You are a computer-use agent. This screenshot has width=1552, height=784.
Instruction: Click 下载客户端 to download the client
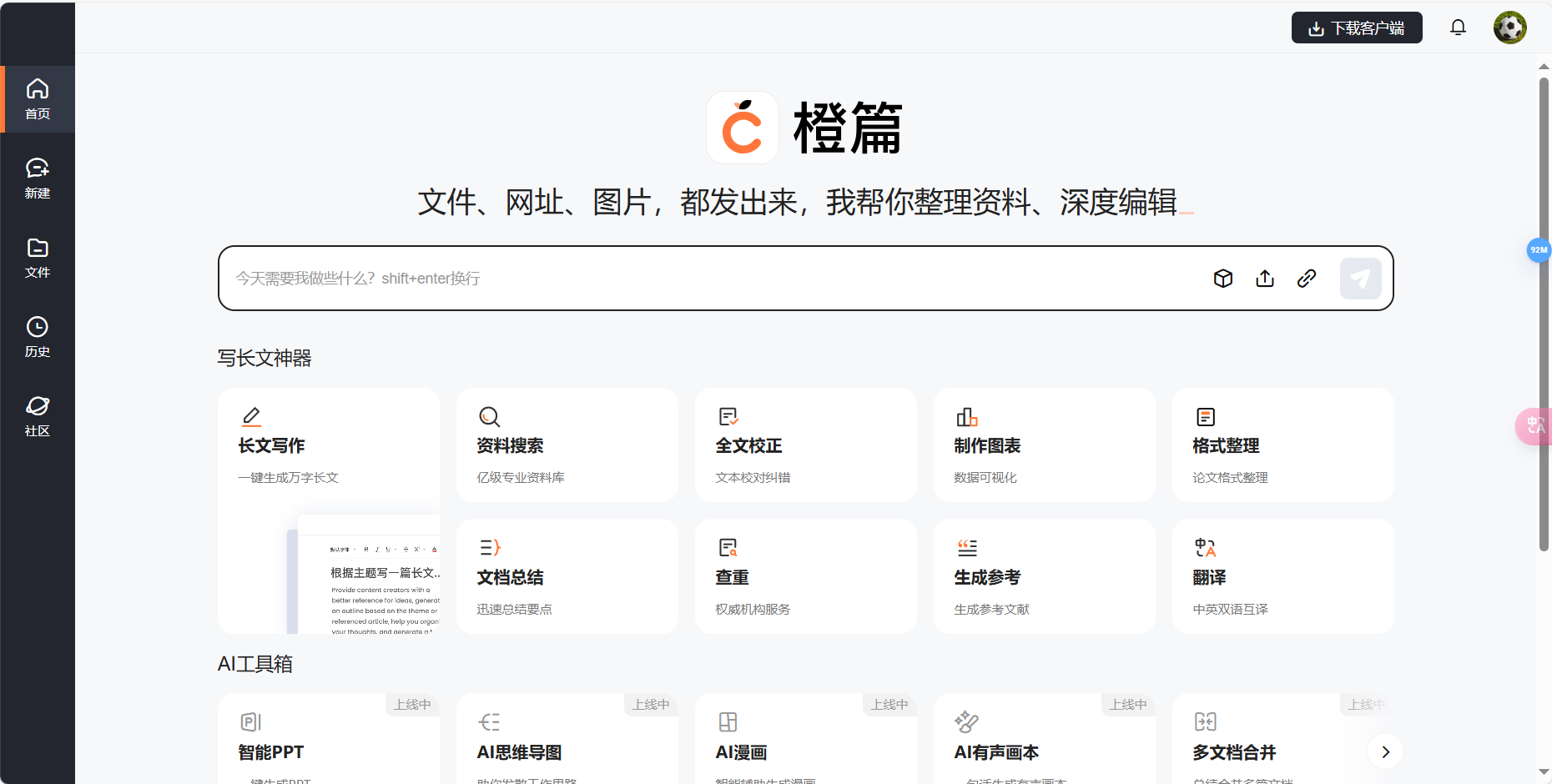click(x=1356, y=27)
